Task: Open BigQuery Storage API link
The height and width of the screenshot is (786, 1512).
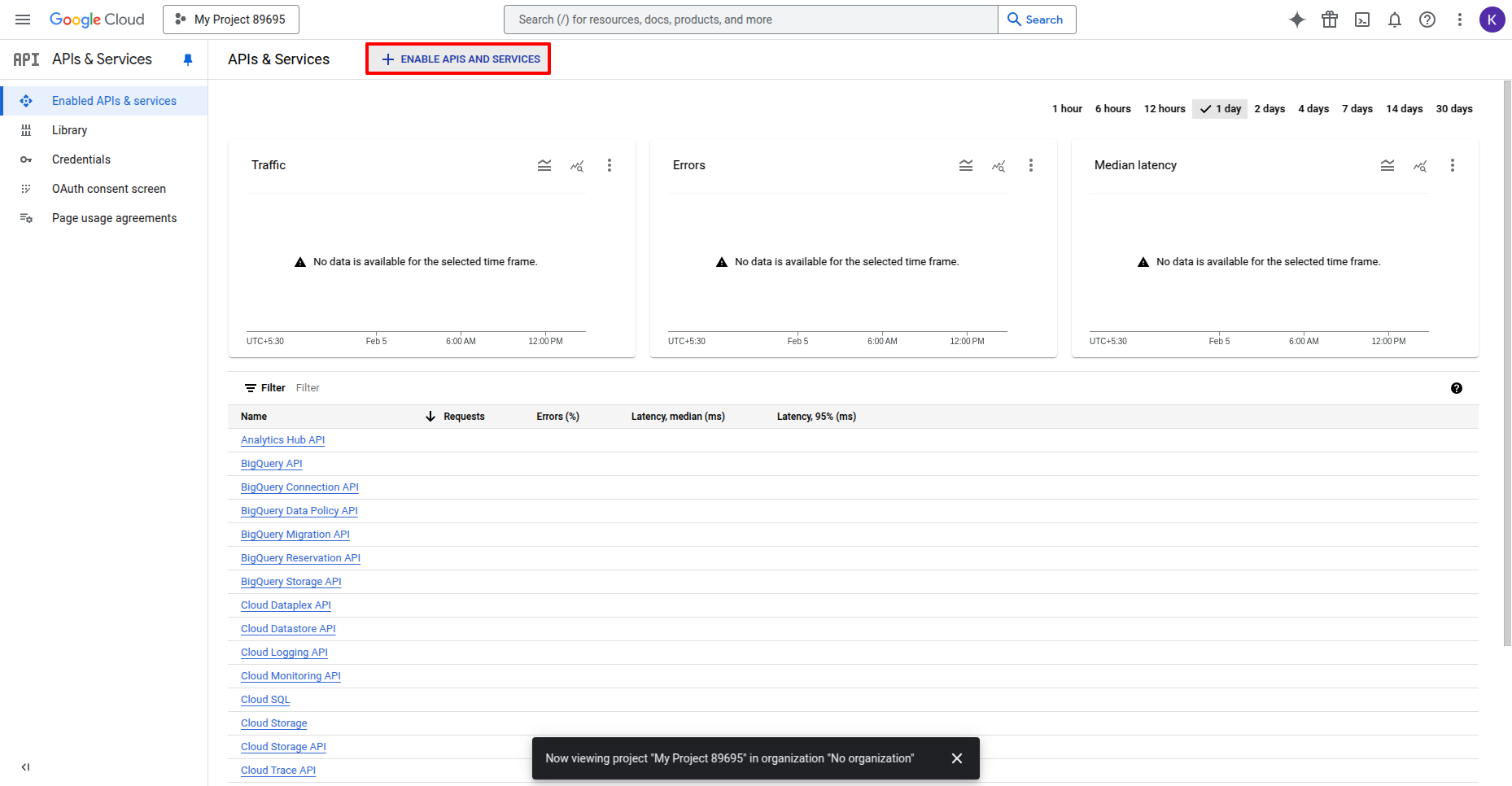Action: pos(291,582)
